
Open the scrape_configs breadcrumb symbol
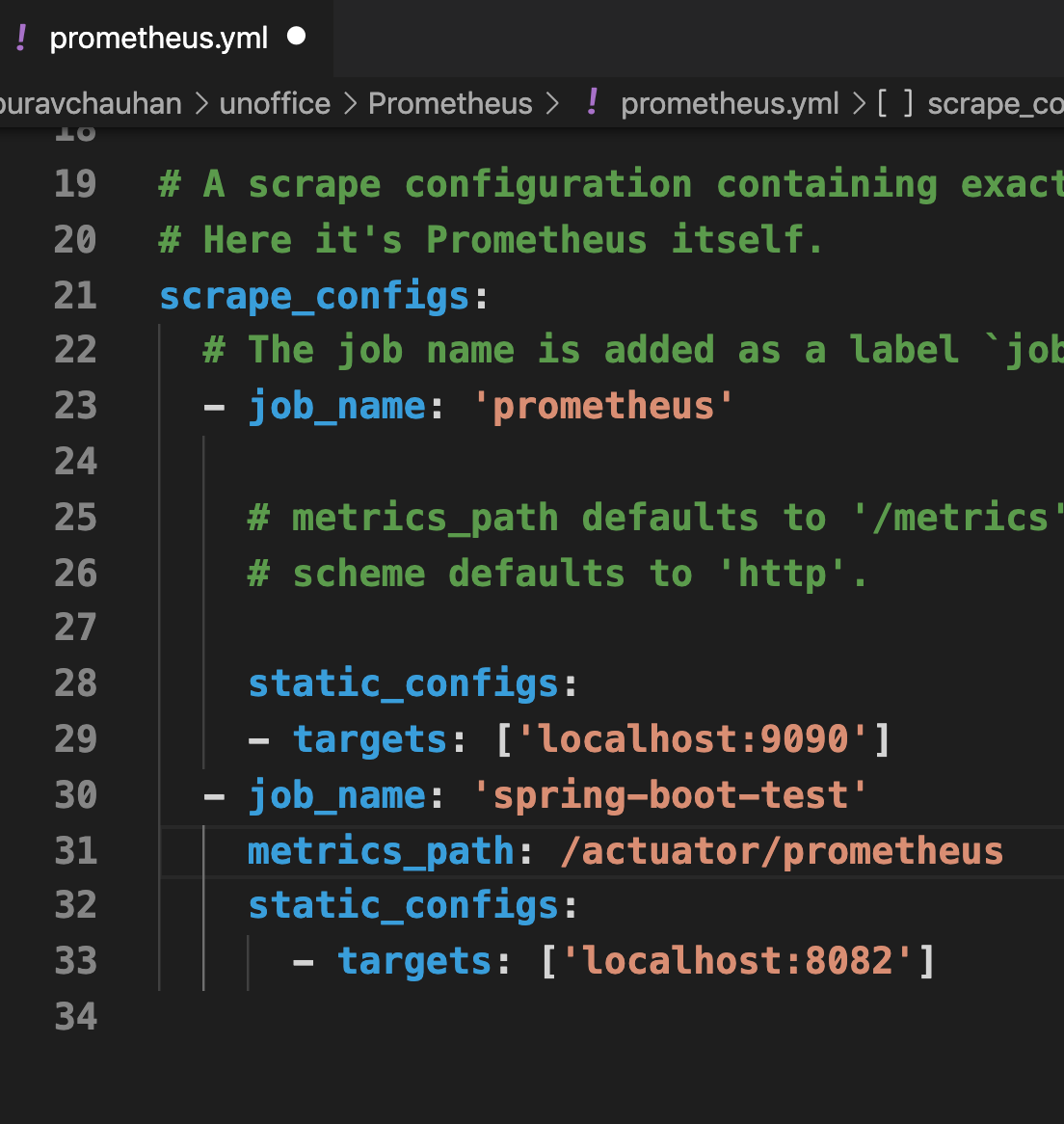(x=996, y=104)
